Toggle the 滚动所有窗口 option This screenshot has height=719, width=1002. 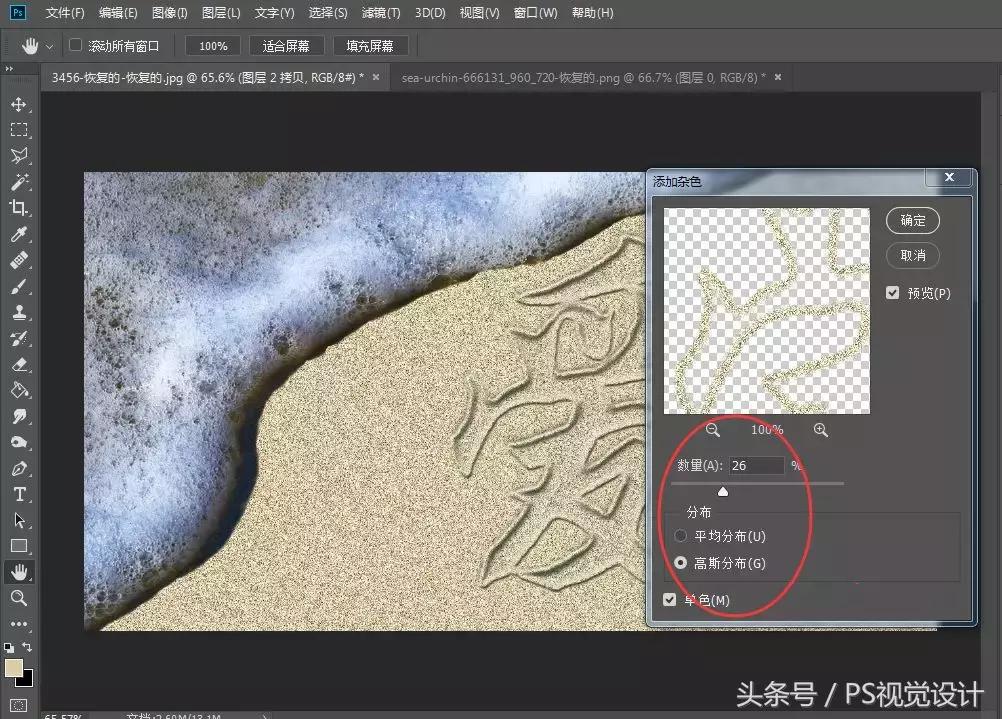click(75, 45)
